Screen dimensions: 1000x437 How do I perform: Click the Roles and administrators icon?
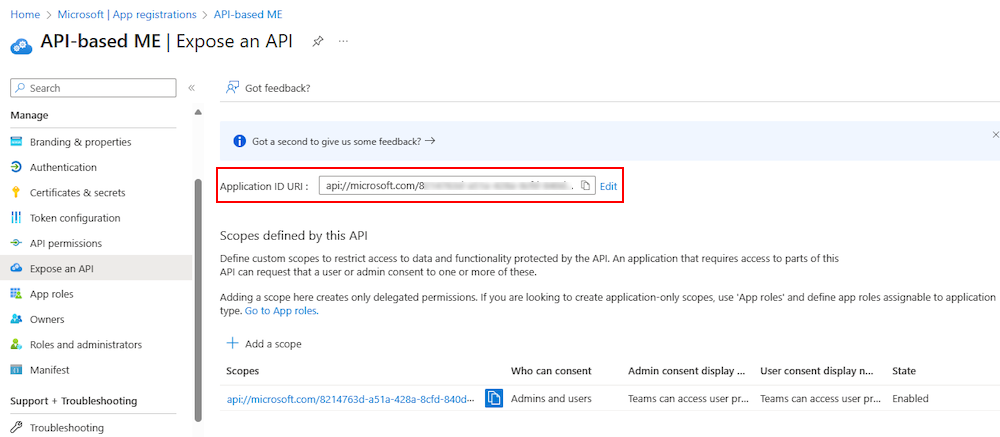[x=17, y=344]
